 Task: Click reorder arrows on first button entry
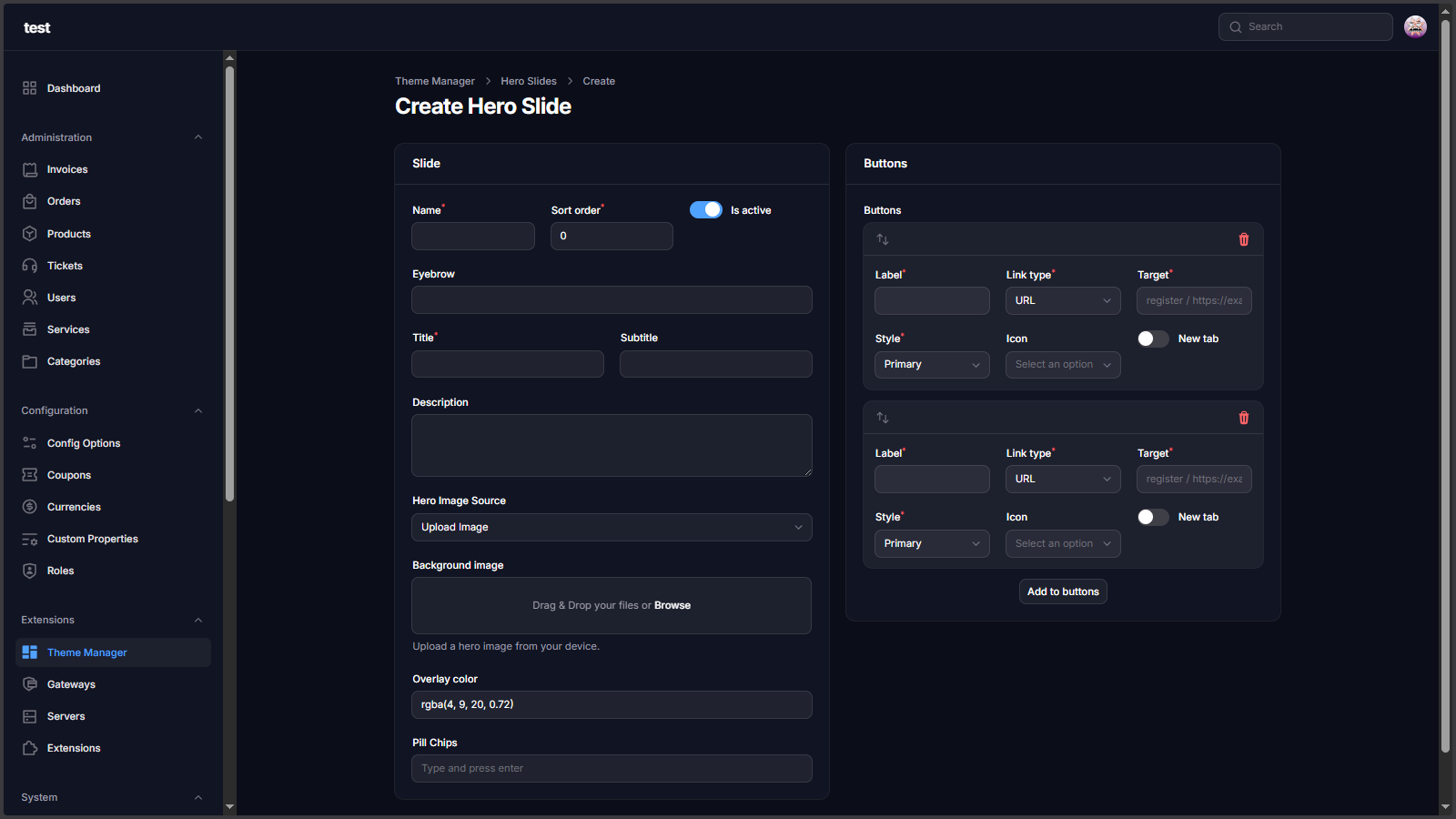point(883,239)
